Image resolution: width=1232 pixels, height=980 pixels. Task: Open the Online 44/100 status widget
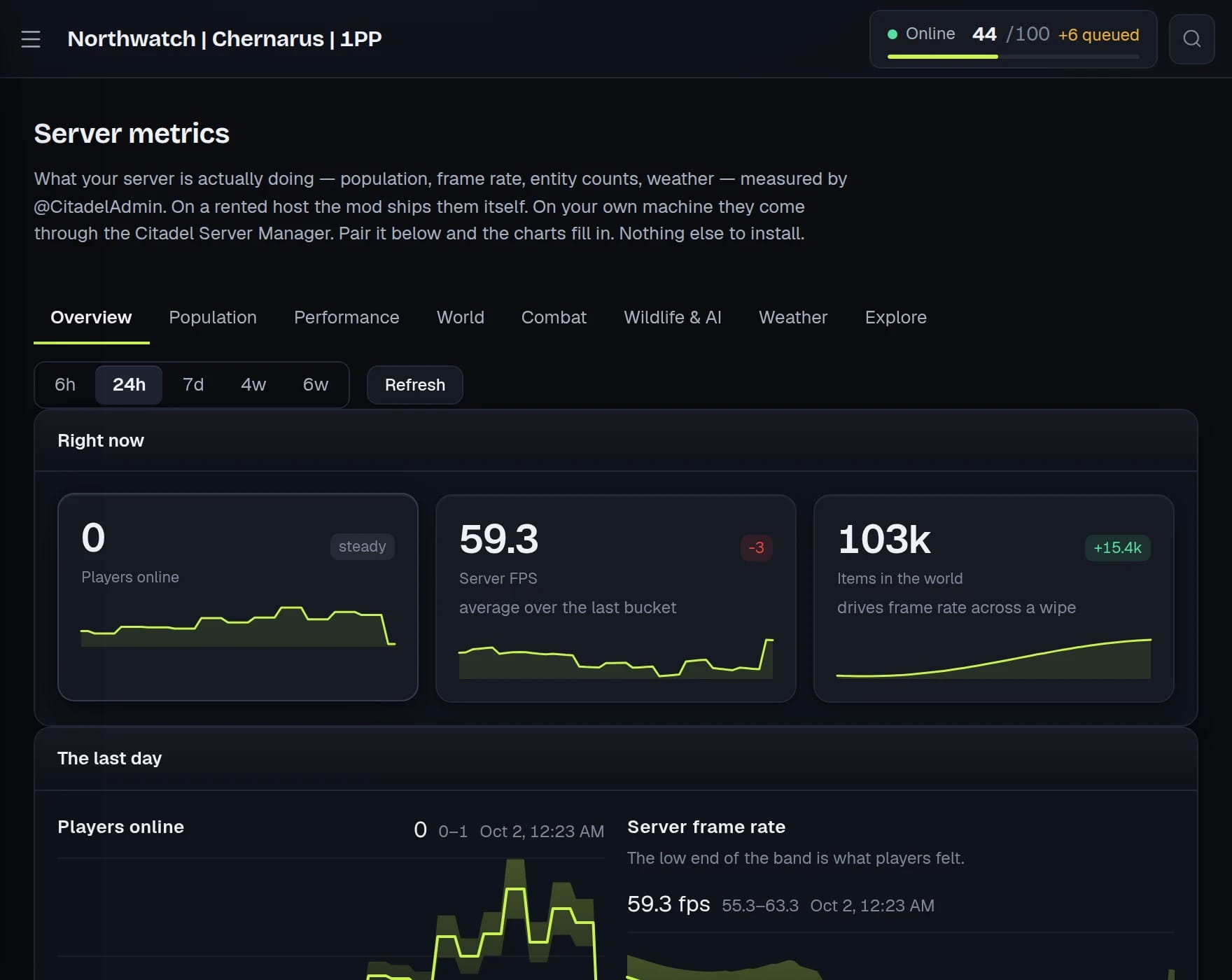(1013, 39)
